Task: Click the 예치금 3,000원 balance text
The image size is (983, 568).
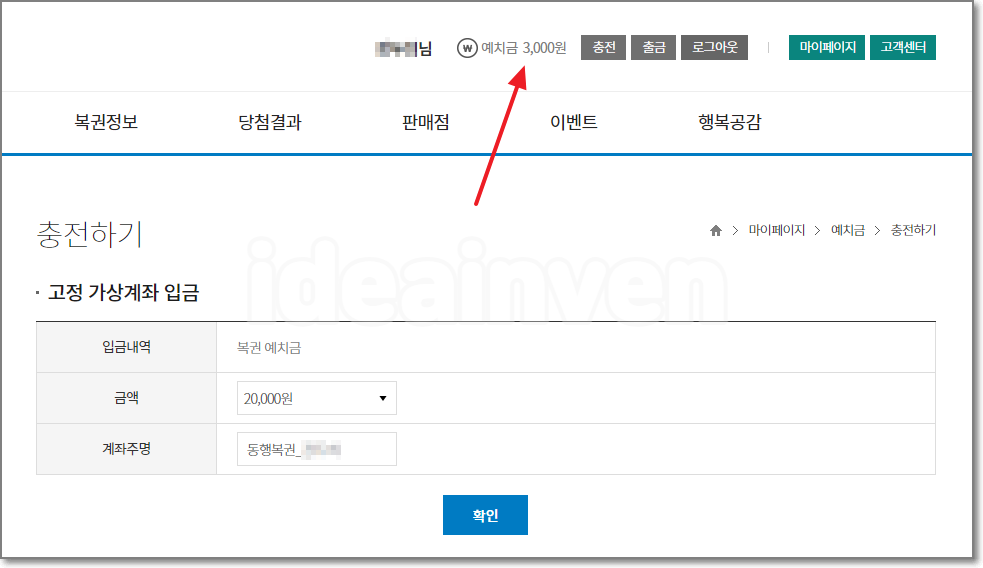Action: point(523,48)
